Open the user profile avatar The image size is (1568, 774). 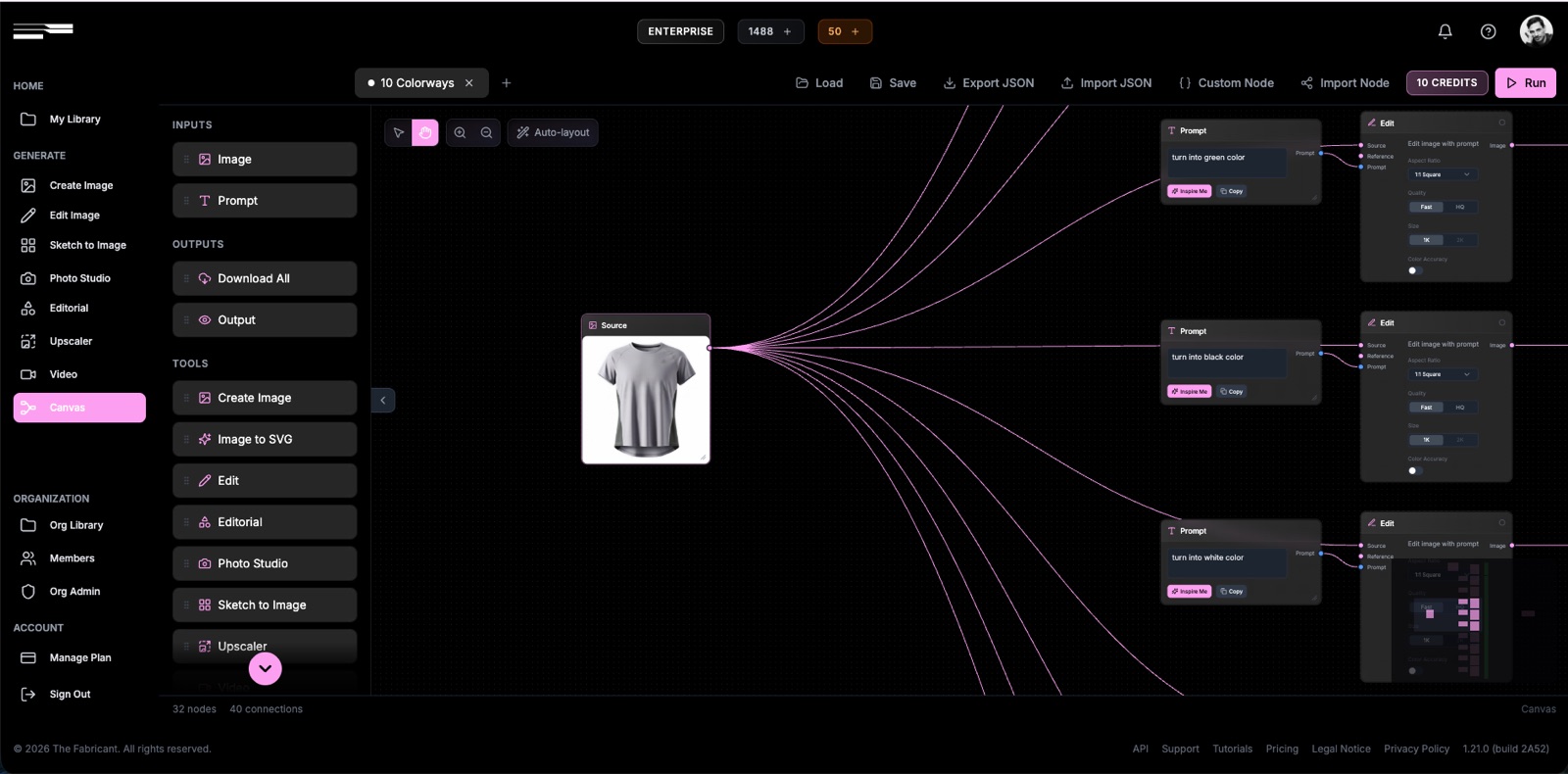tap(1536, 30)
